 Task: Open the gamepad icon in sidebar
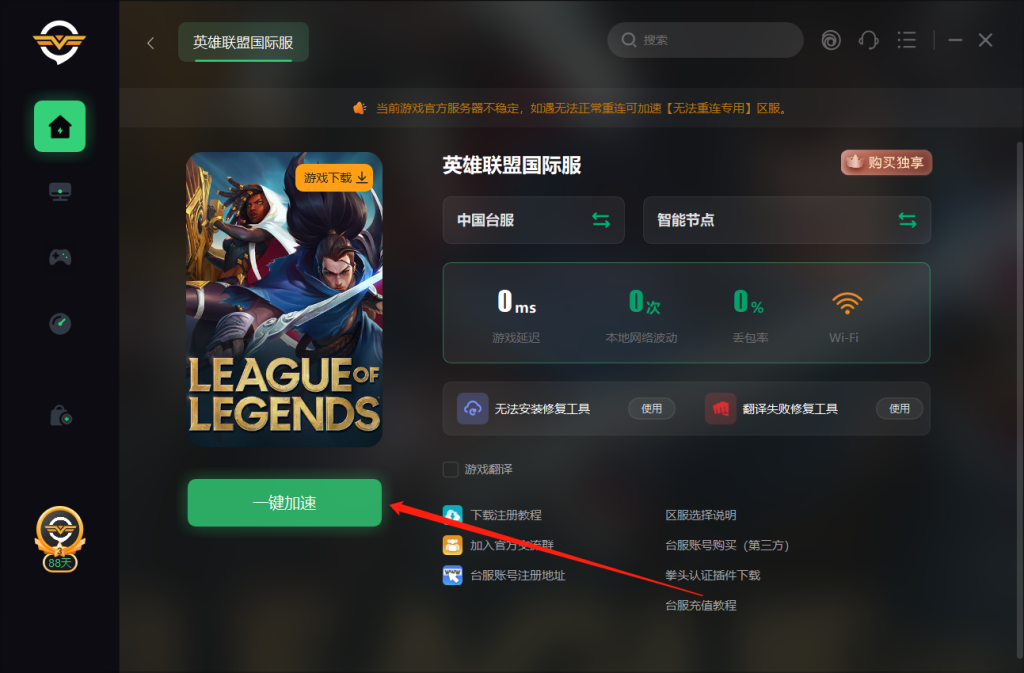coord(60,257)
